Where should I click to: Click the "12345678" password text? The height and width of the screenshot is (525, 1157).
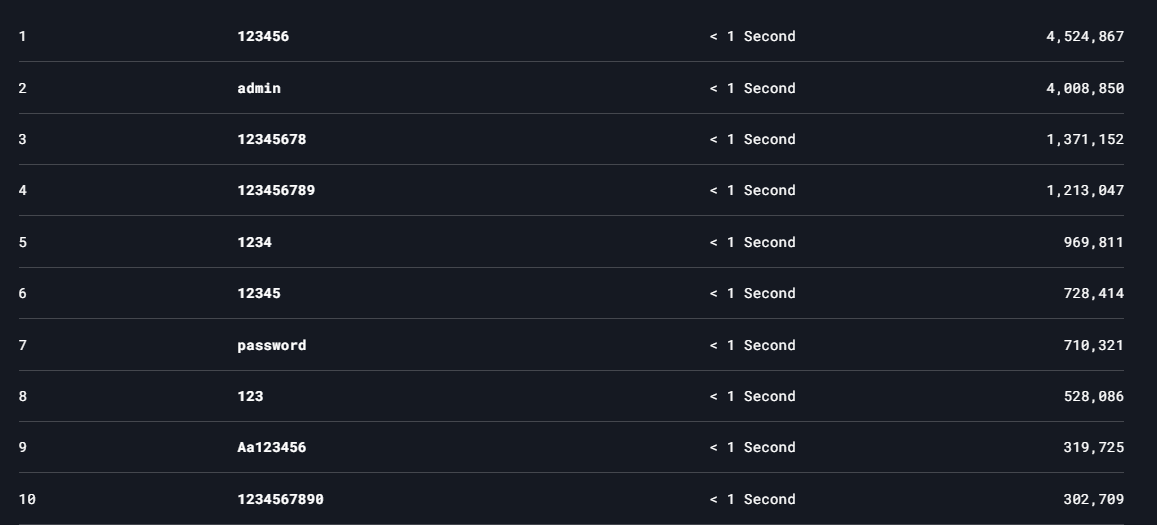pos(272,140)
